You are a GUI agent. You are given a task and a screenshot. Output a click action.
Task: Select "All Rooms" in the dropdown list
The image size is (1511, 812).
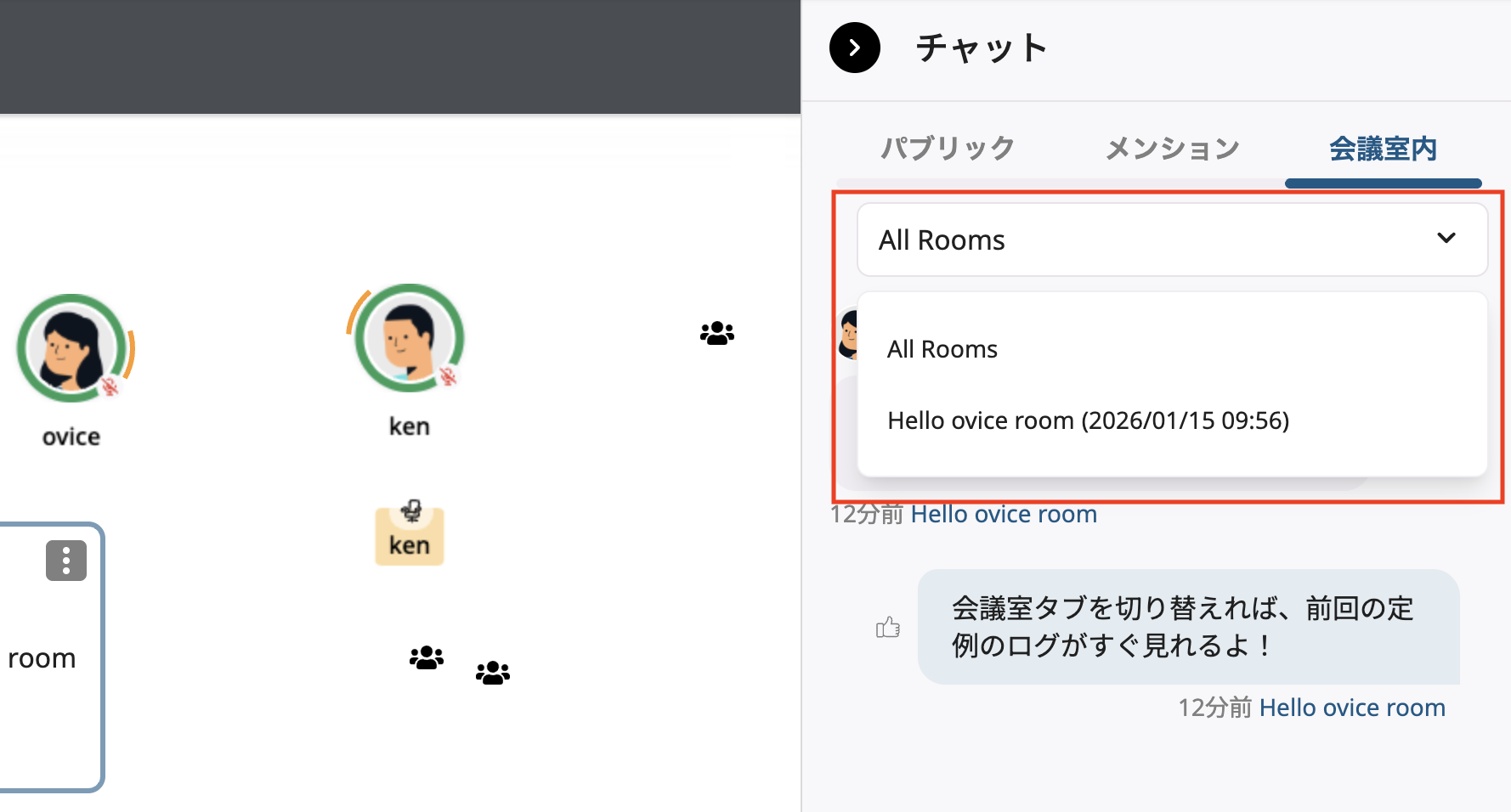pos(941,348)
